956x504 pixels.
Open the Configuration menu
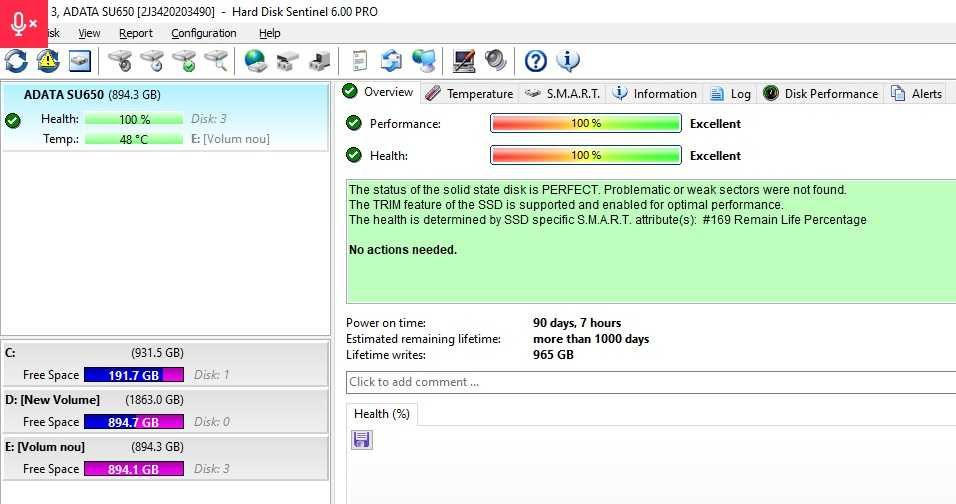pyautogui.click(x=204, y=34)
